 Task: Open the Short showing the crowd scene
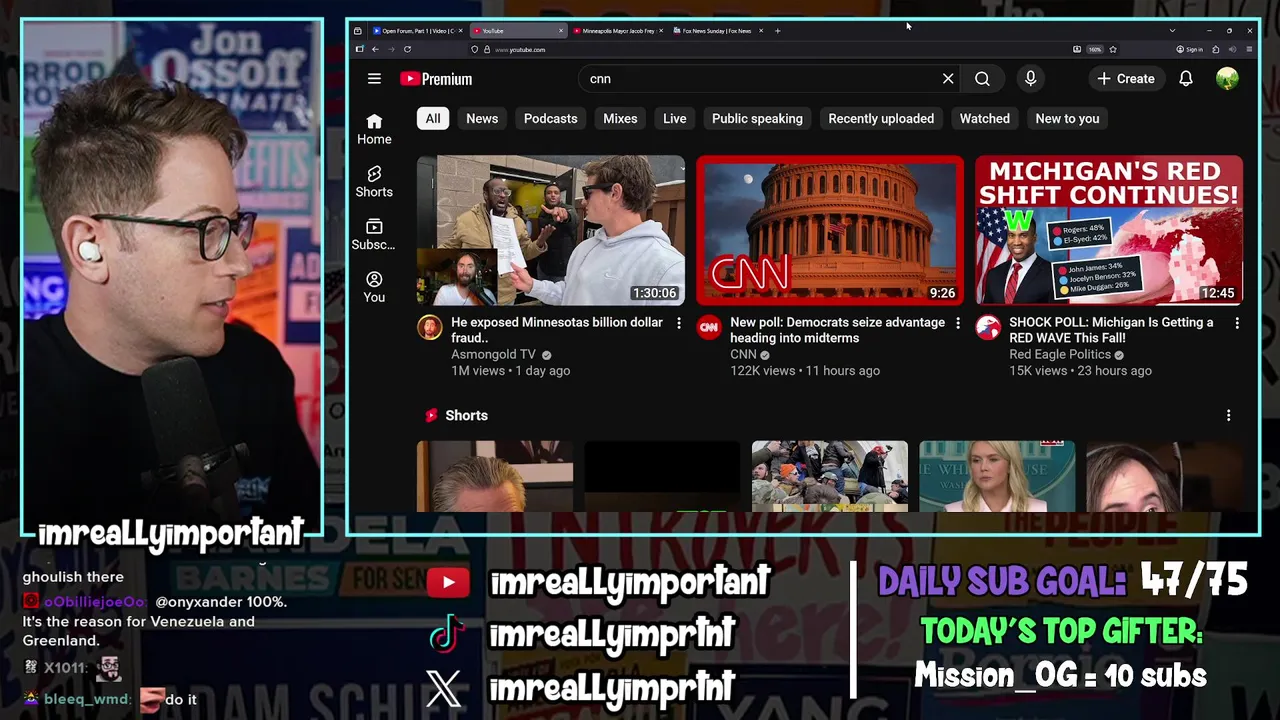pyautogui.click(x=830, y=476)
